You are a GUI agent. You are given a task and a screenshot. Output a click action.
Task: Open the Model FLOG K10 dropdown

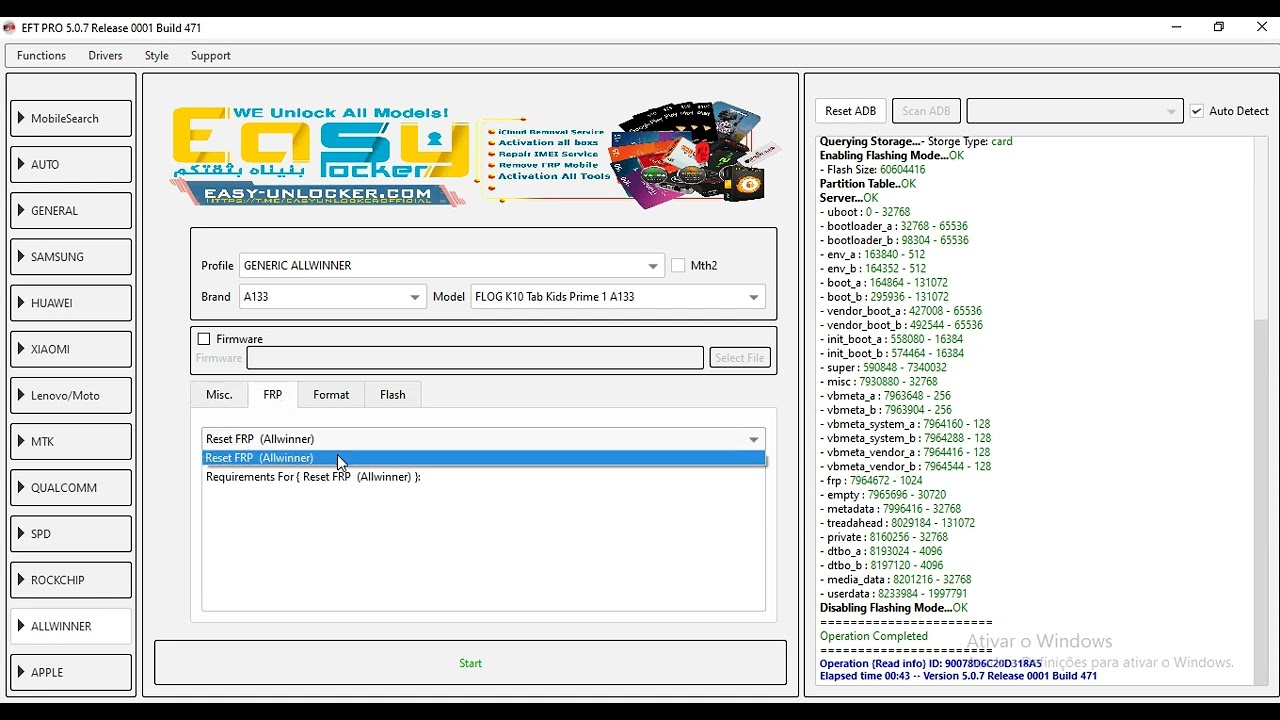point(618,297)
